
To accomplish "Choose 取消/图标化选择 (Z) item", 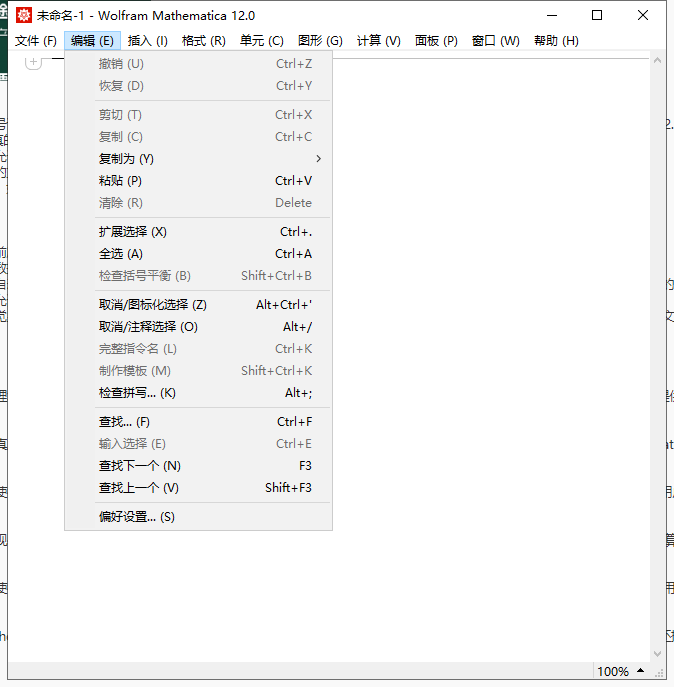I will pos(199,305).
